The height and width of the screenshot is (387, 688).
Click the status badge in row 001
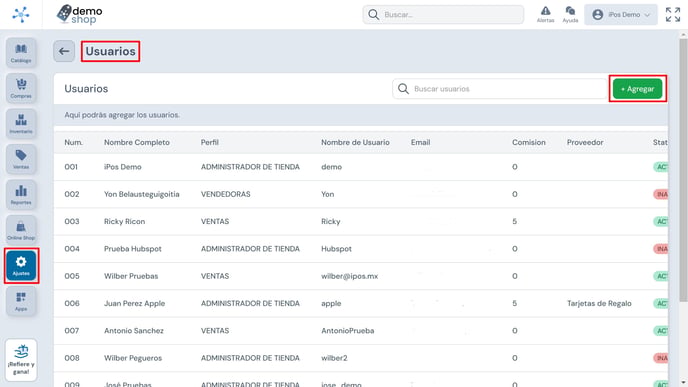click(661, 167)
